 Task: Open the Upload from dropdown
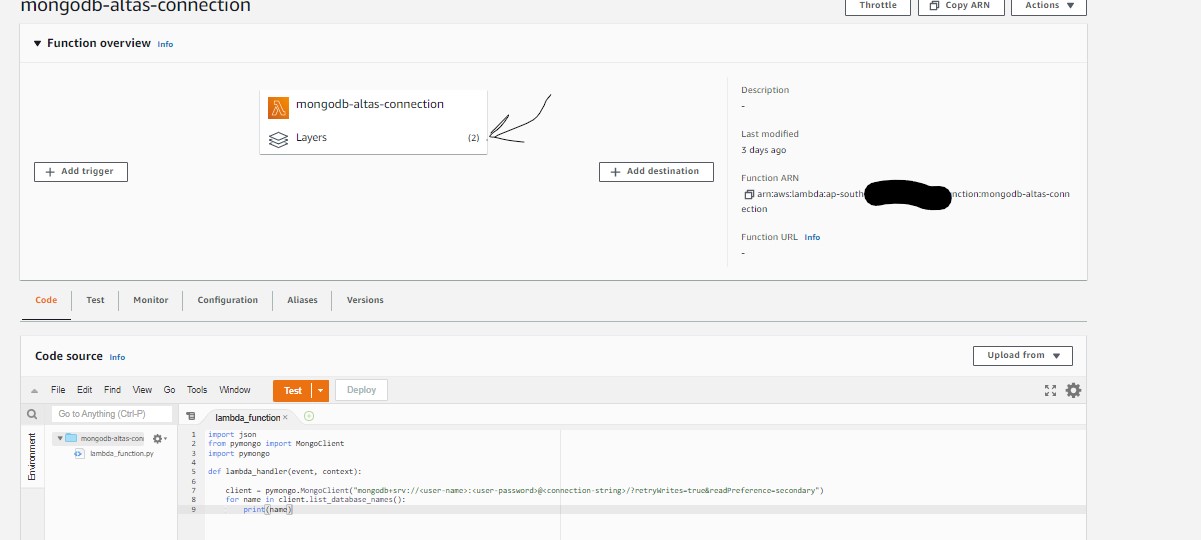pos(1023,355)
